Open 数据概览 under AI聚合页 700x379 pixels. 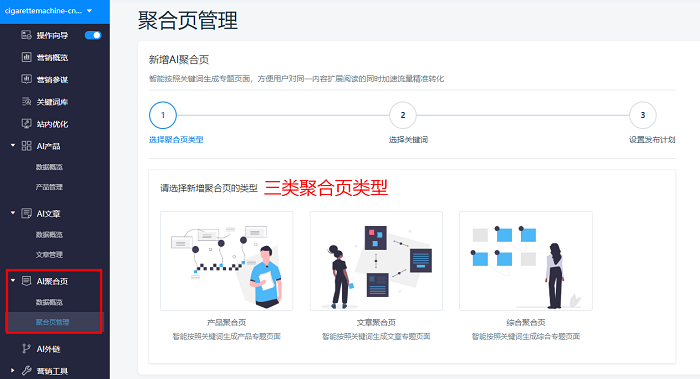49,302
